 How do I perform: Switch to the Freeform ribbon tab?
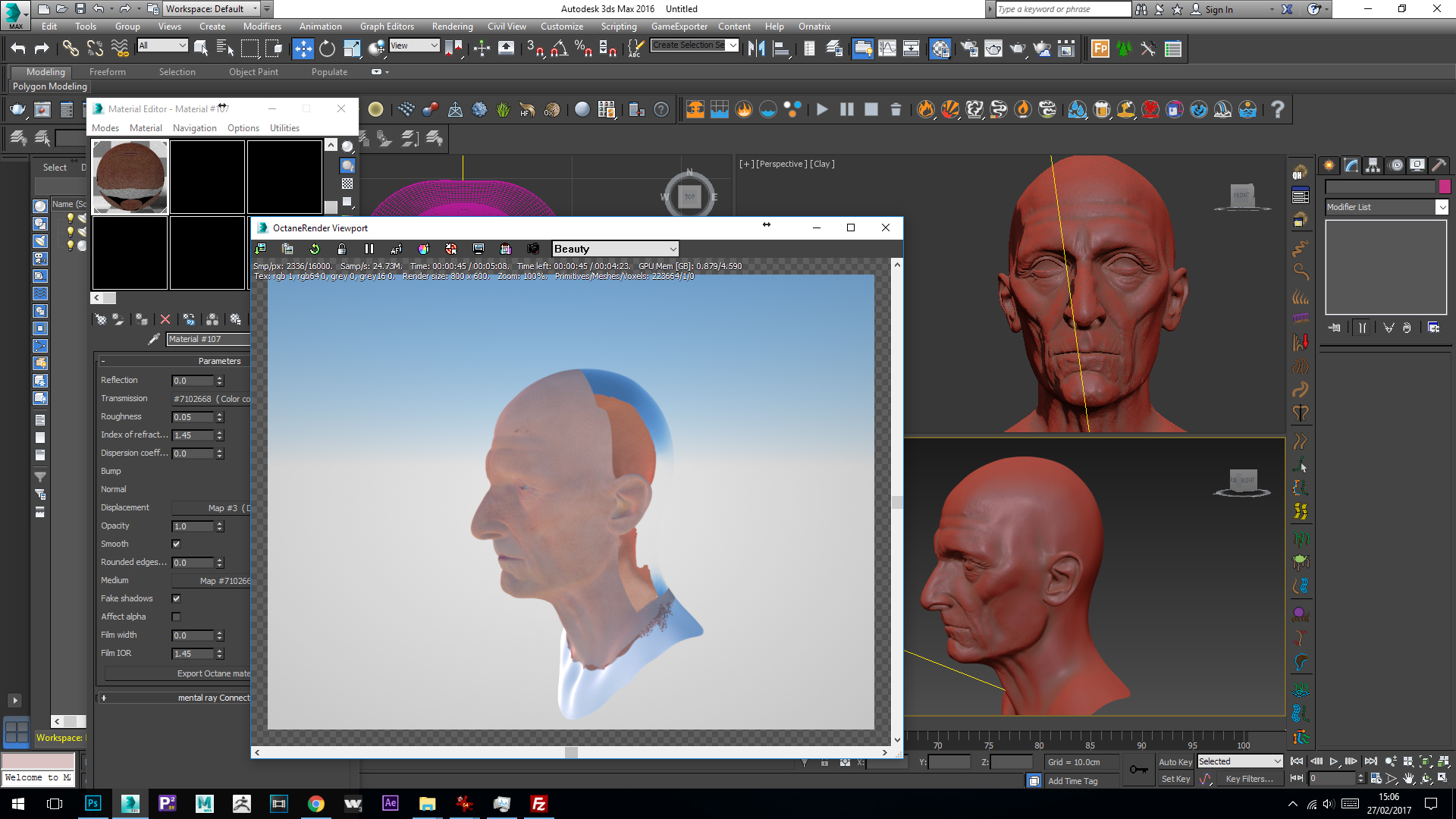pyautogui.click(x=107, y=72)
